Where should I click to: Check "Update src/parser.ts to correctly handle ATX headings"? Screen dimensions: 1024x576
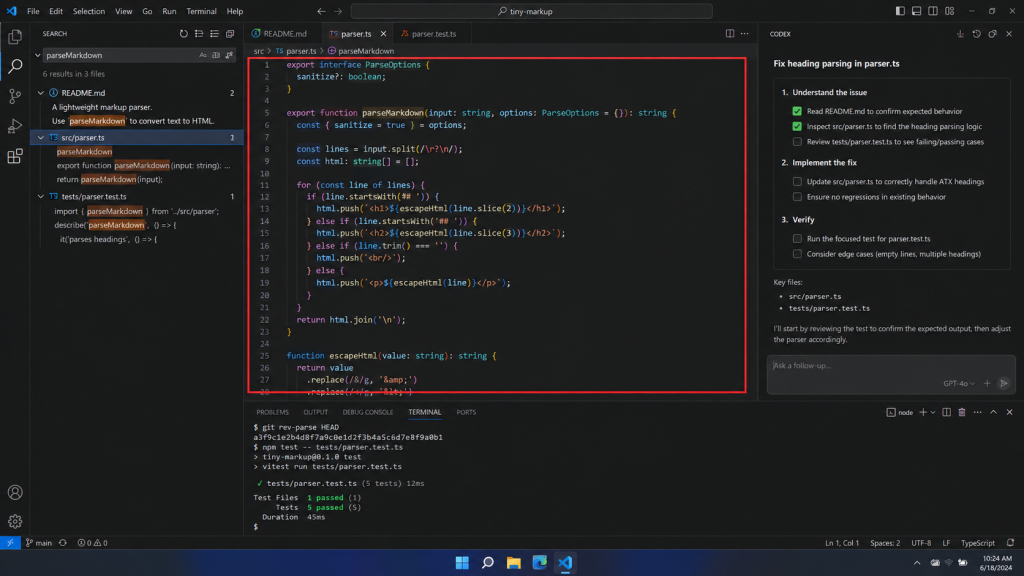[797, 182]
